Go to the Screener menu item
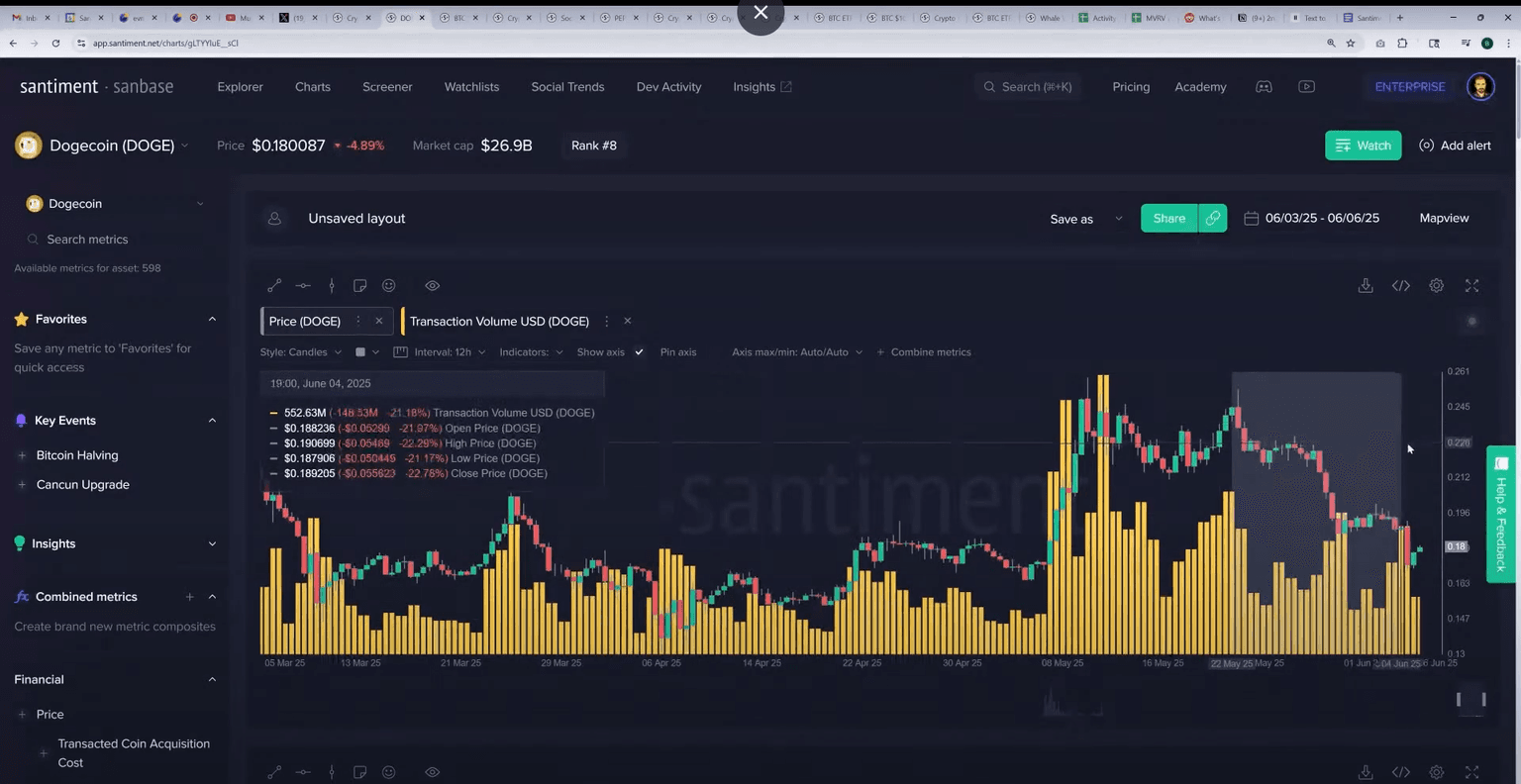 [387, 87]
